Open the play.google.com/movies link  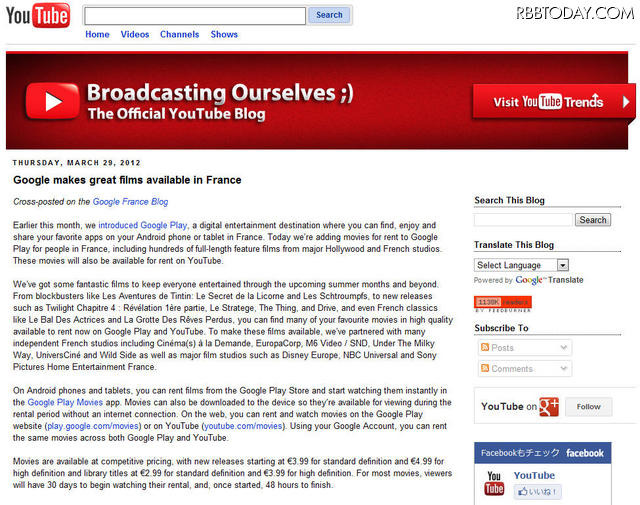(93, 426)
